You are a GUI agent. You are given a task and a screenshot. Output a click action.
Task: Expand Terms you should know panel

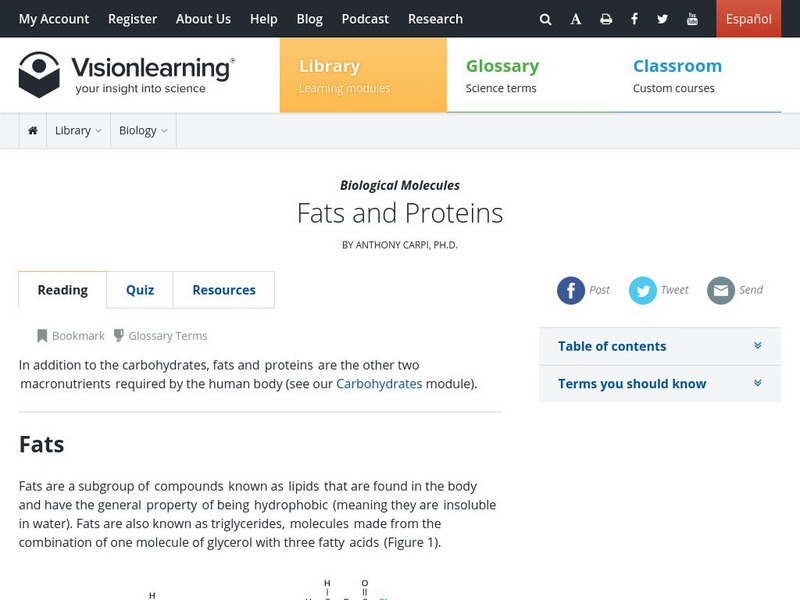[660, 384]
